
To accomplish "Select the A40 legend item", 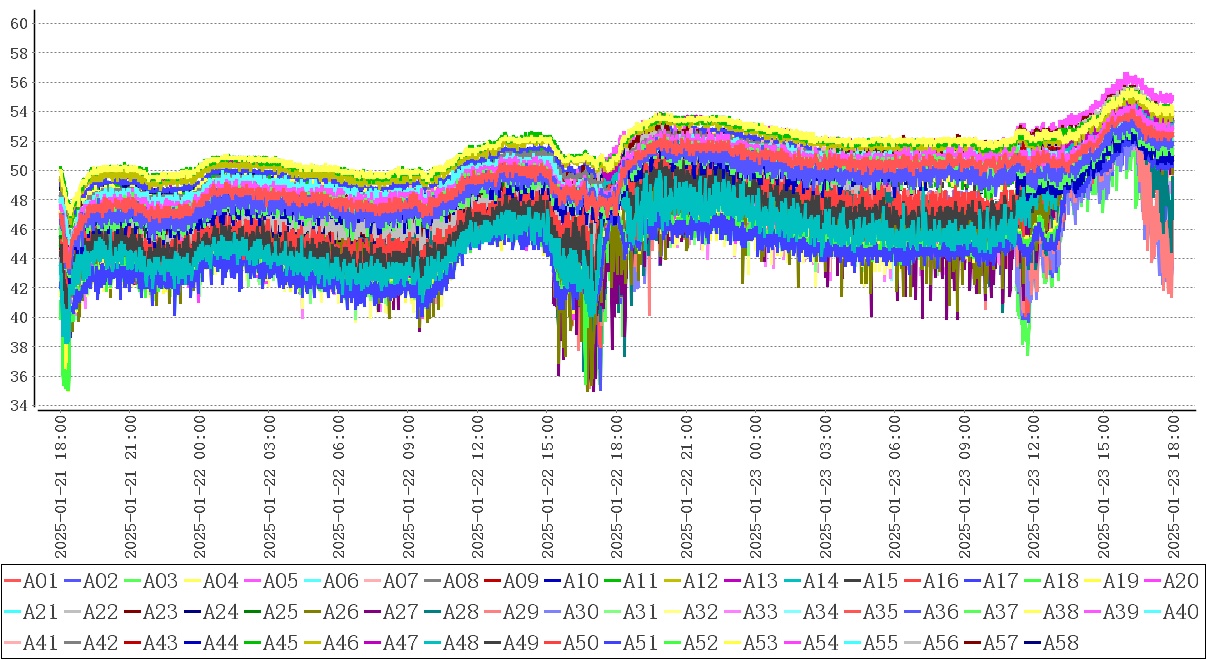I will coord(1180,611).
